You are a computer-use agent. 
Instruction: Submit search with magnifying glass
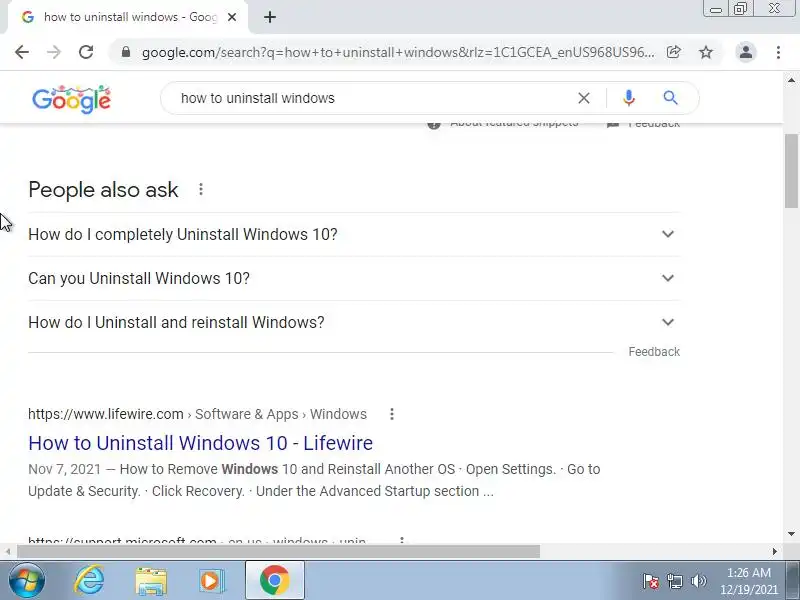670,97
